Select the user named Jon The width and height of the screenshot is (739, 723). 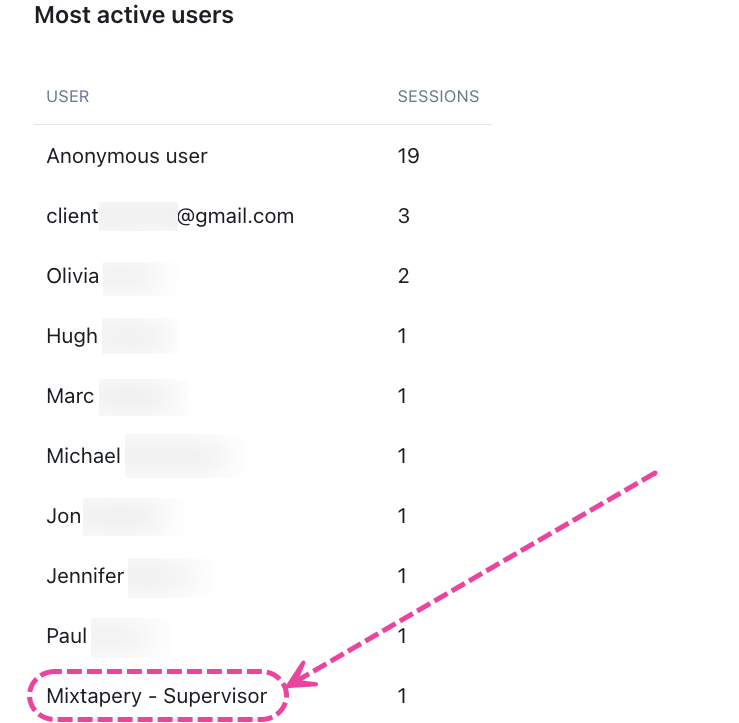pyautogui.click(x=64, y=516)
